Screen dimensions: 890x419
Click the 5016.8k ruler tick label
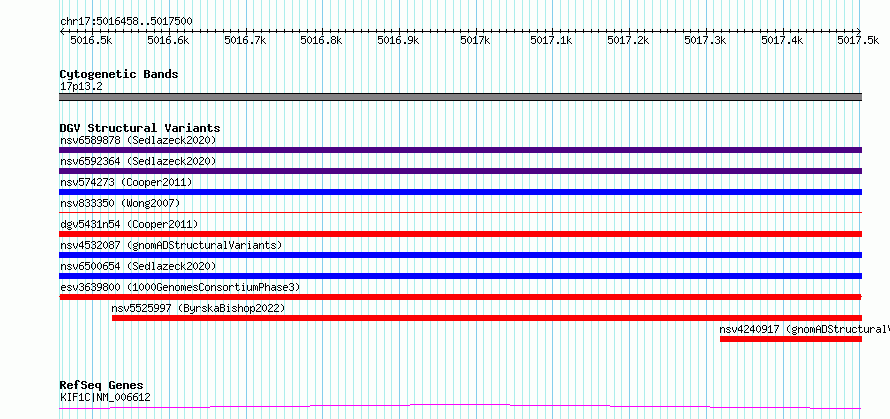tap(321, 40)
